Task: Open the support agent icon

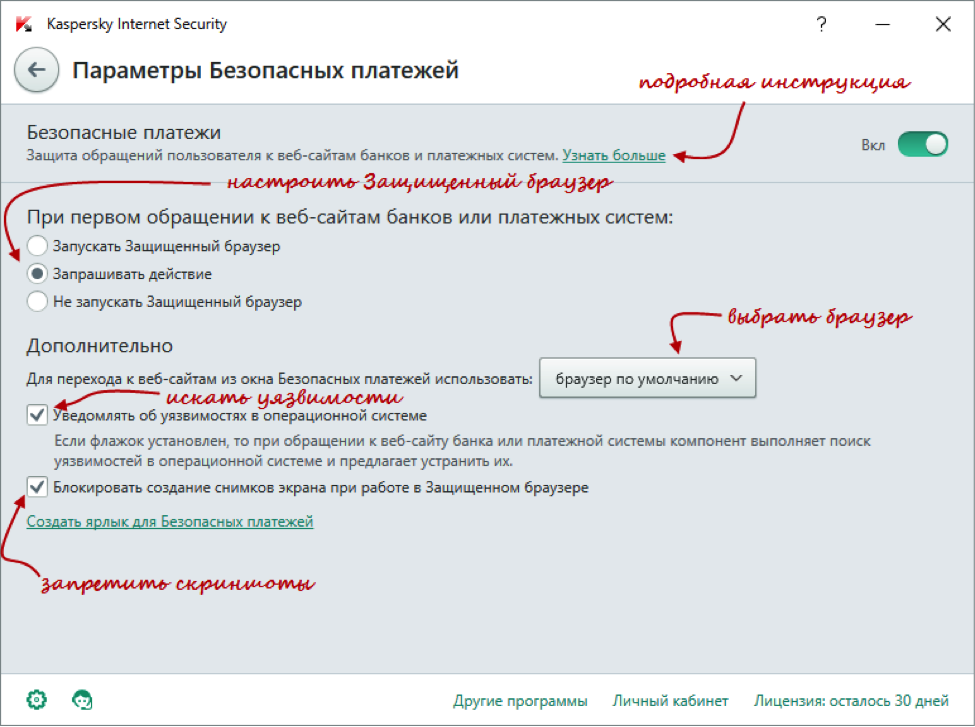Action: [82, 700]
